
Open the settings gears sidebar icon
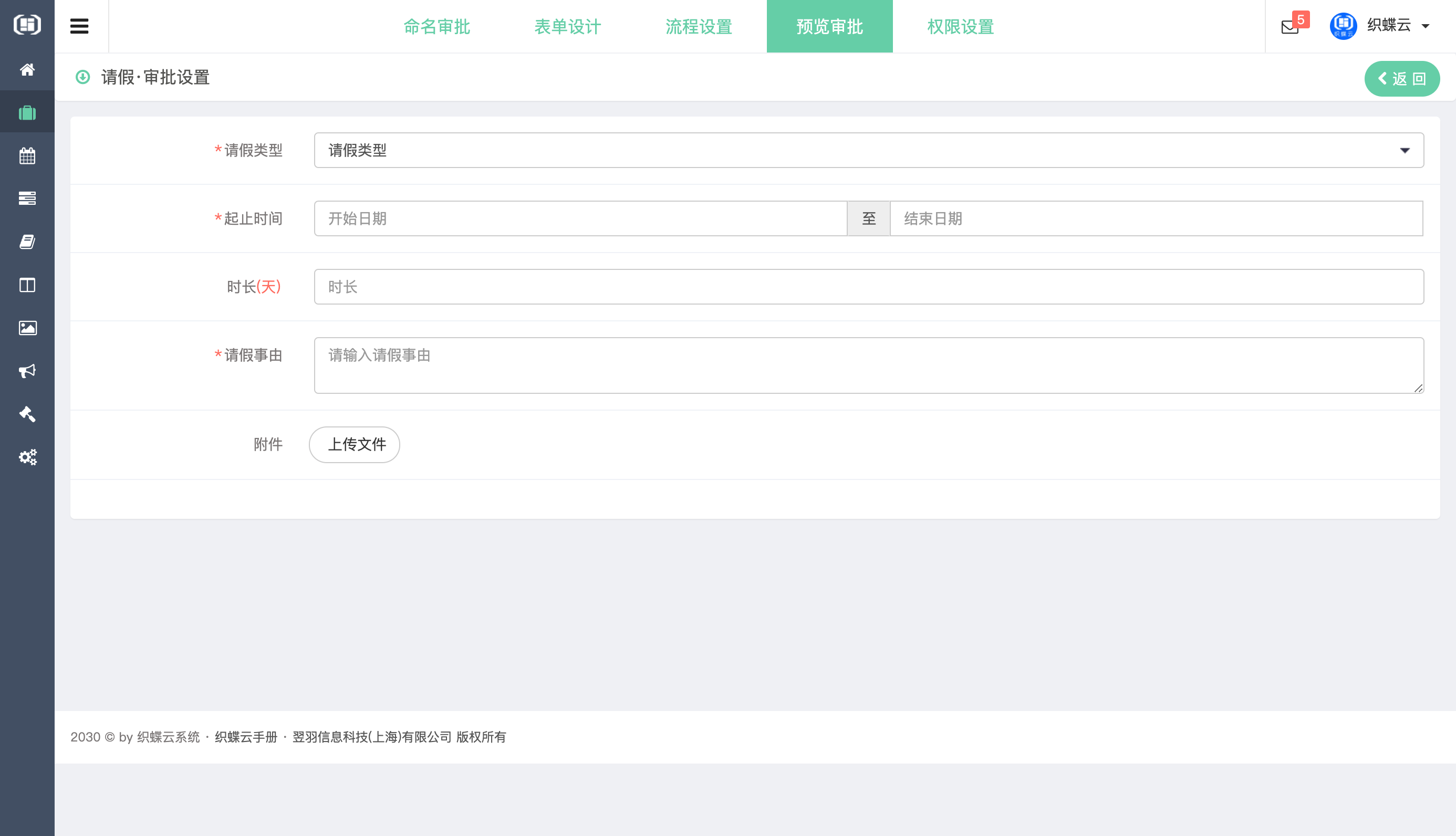click(x=27, y=457)
